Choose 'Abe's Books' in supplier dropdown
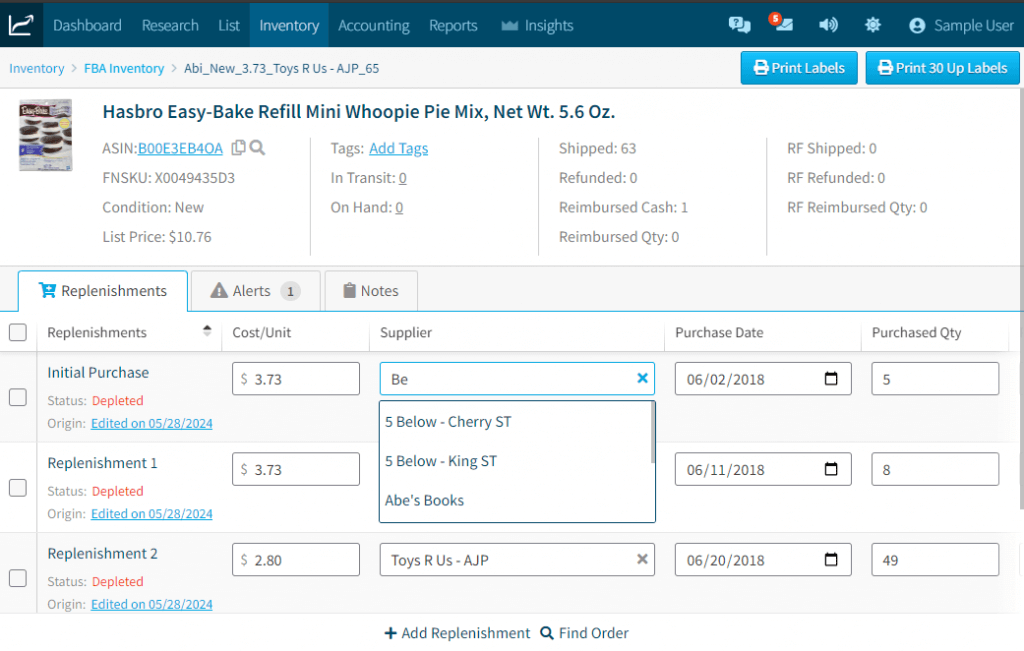The image size is (1024, 651). [x=425, y=500]
